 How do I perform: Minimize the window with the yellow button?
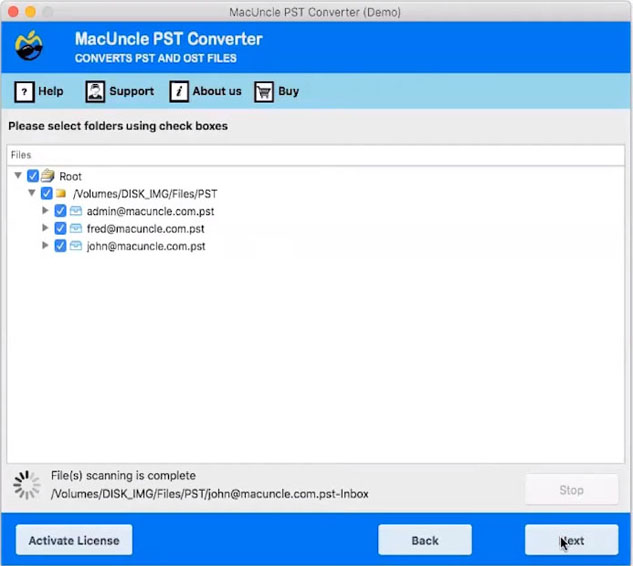click(30, 12)
